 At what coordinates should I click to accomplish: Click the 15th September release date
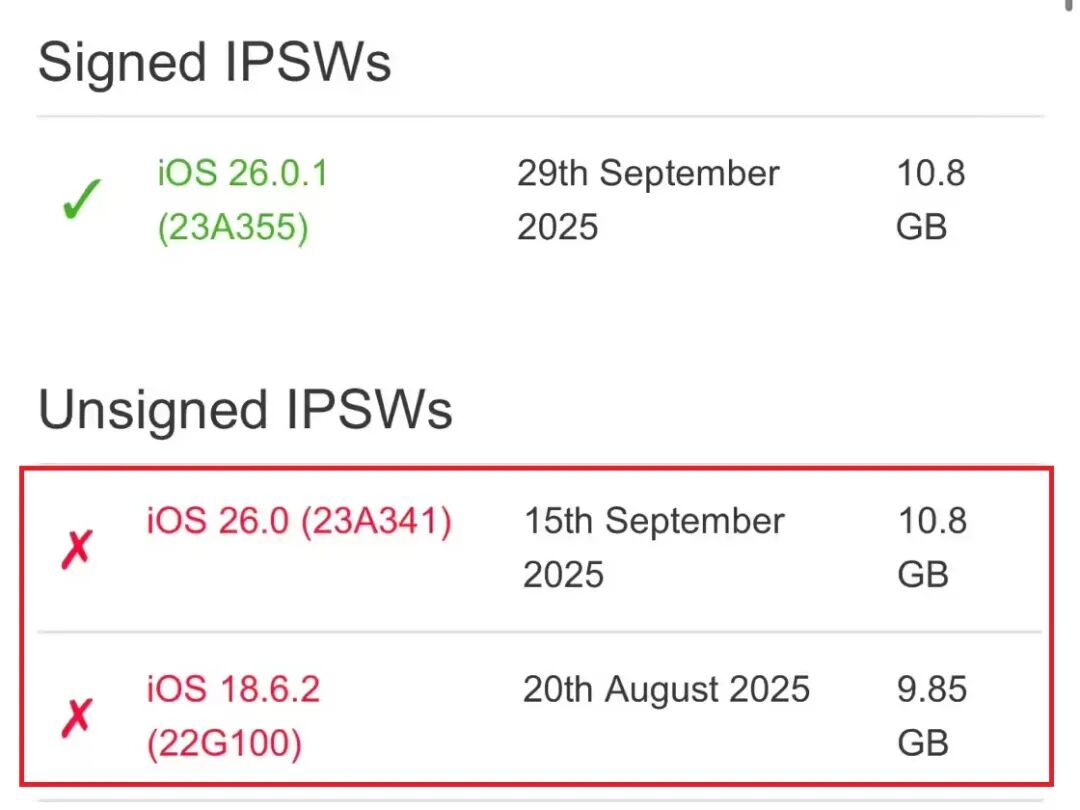(x=654, y=521)
